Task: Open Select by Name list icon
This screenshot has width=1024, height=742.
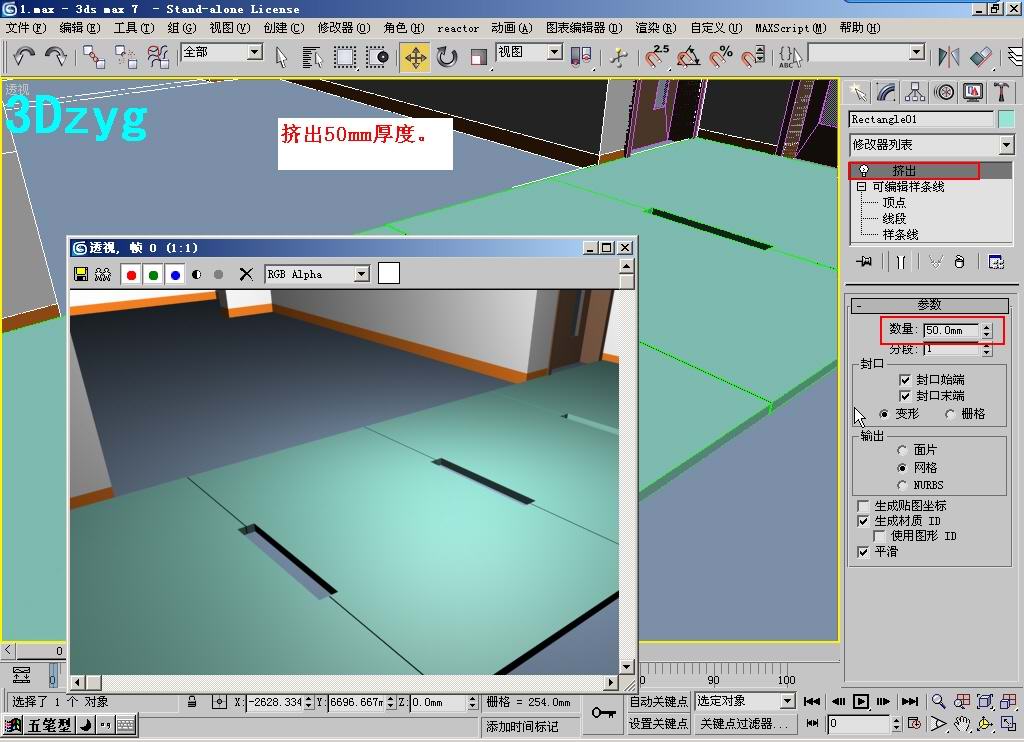Action: [313, 57]
